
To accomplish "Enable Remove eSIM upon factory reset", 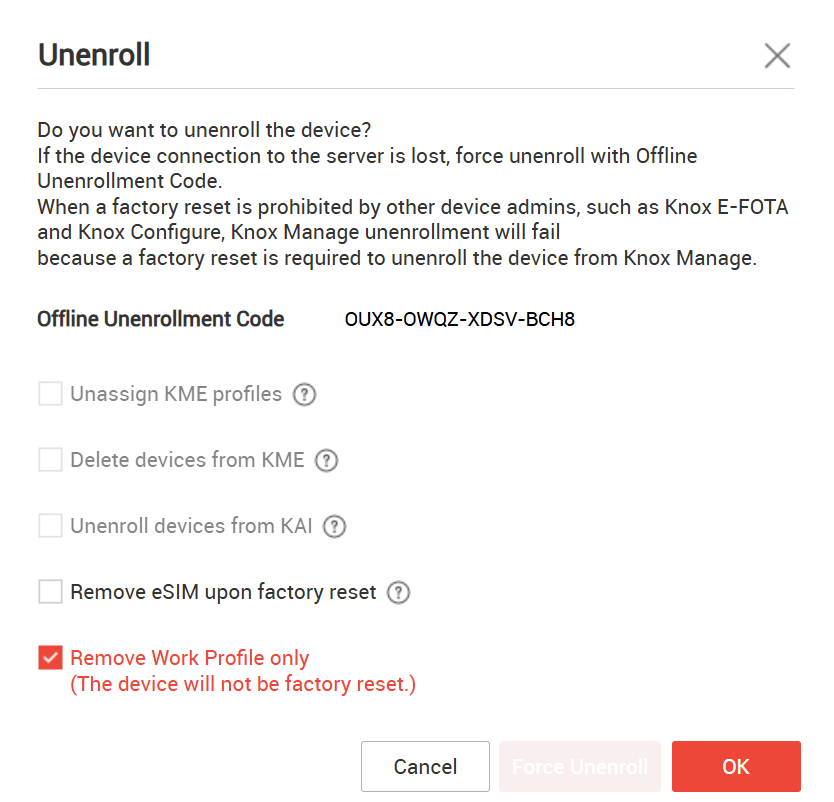I will [50, 591].
